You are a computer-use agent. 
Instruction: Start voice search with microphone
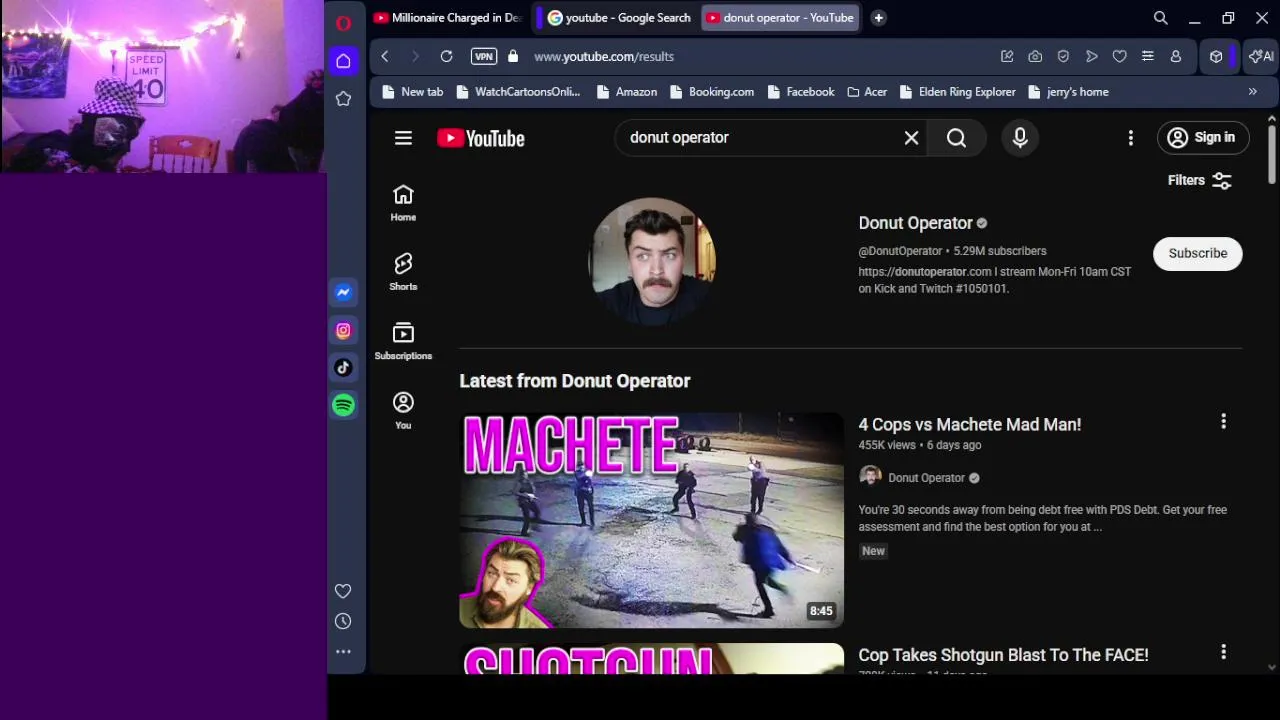(1020, 138)
